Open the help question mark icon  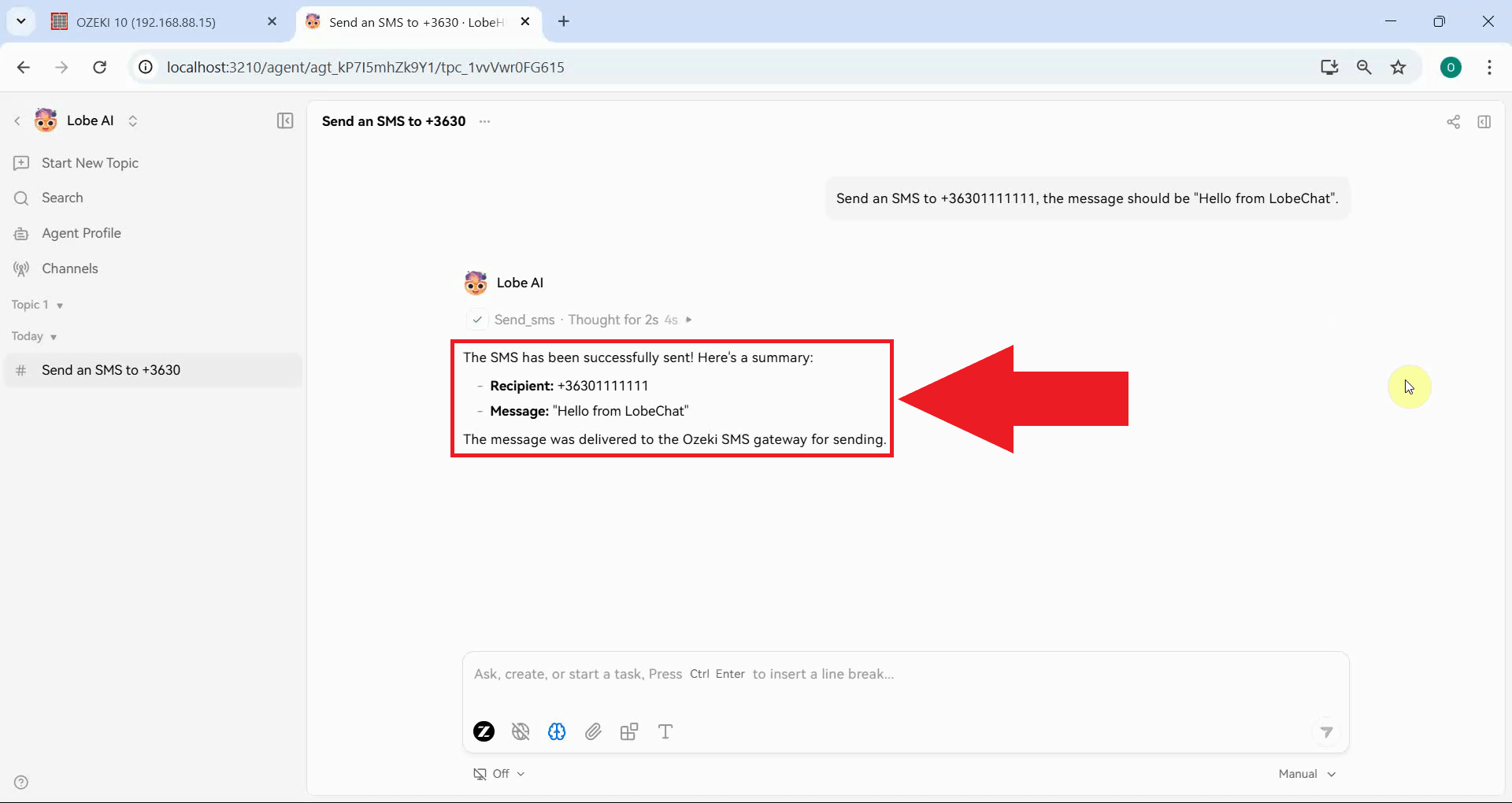coord(21,783)
